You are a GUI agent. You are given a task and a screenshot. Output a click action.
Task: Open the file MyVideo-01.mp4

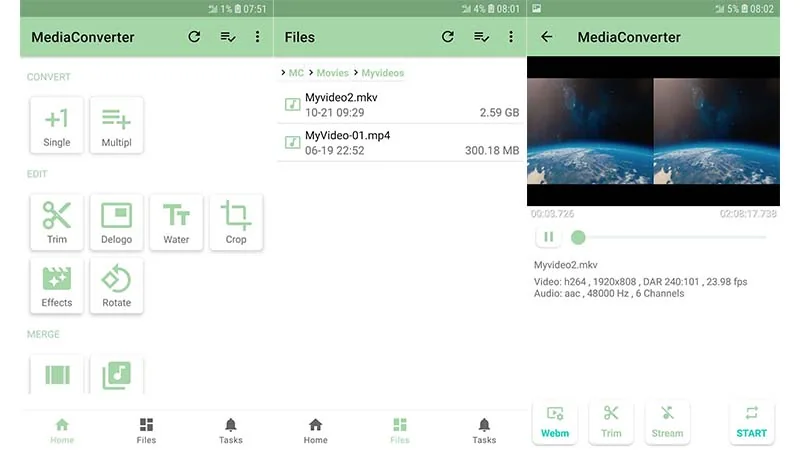[x=400, y=142]
